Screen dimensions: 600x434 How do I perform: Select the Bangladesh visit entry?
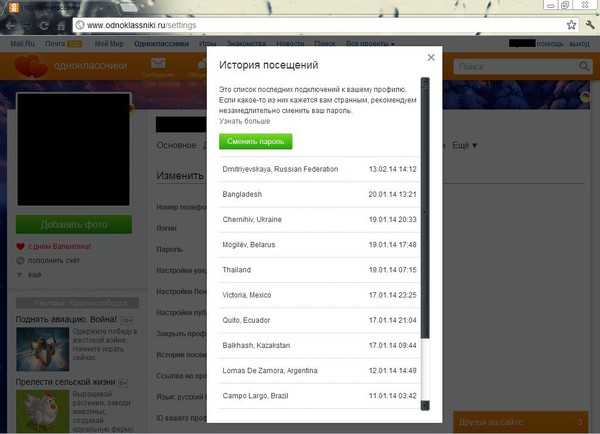point(319,194)
